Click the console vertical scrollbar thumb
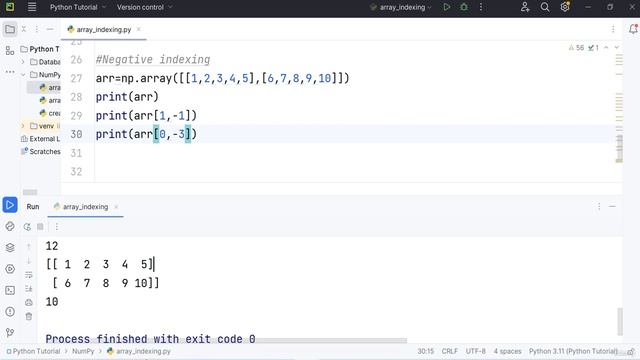 click(620, 321)
